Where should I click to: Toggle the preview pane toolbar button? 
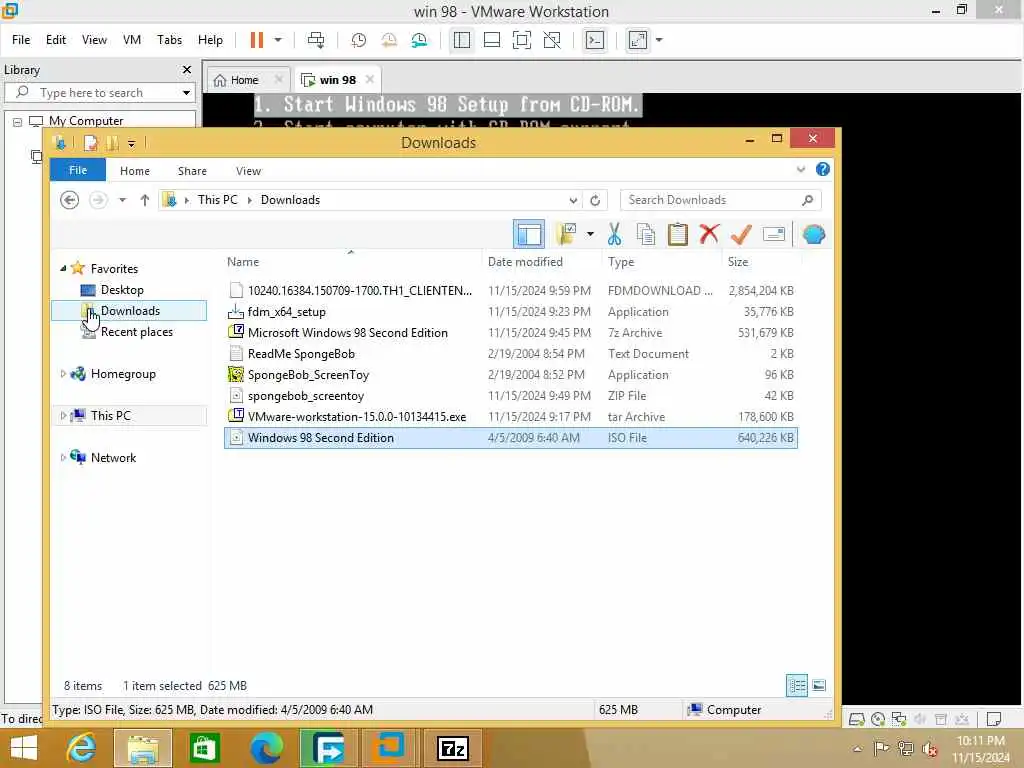click(529, 234)
